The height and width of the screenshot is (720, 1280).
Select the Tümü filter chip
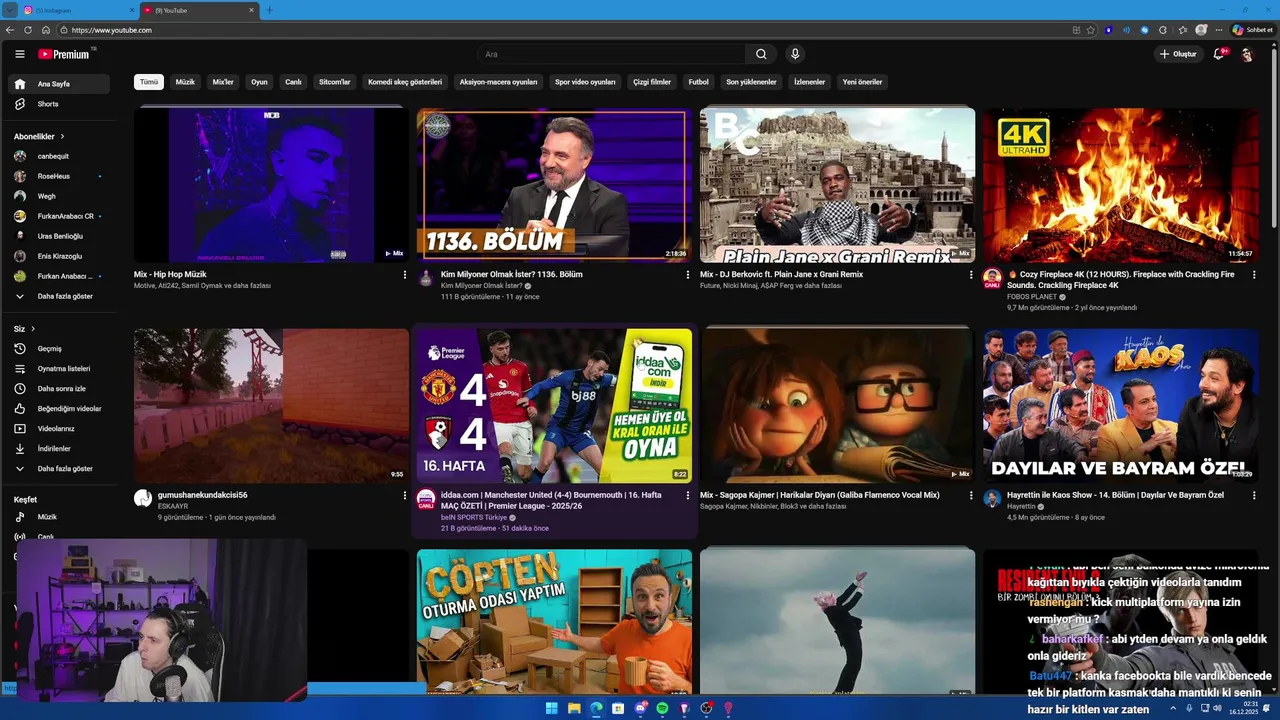149,82
